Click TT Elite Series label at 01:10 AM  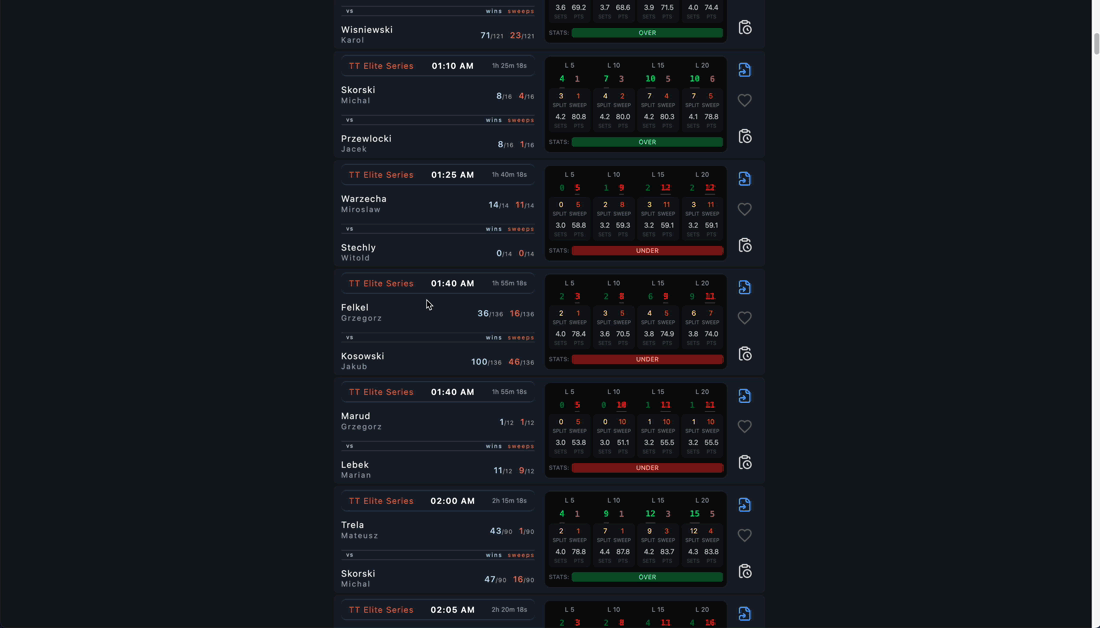[381, 66]
